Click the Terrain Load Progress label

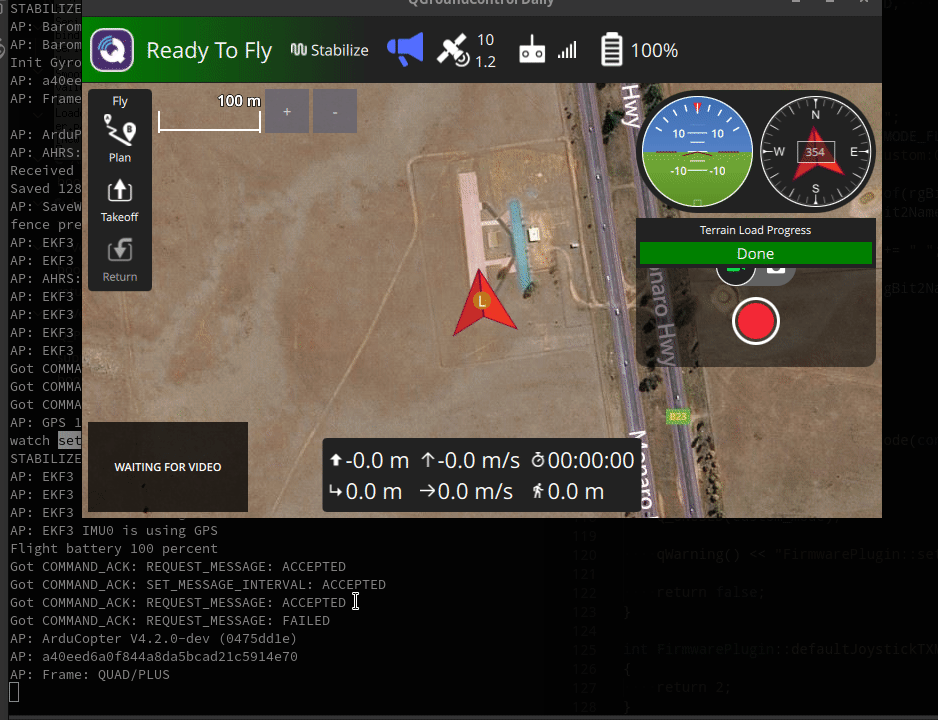point(756,230)
